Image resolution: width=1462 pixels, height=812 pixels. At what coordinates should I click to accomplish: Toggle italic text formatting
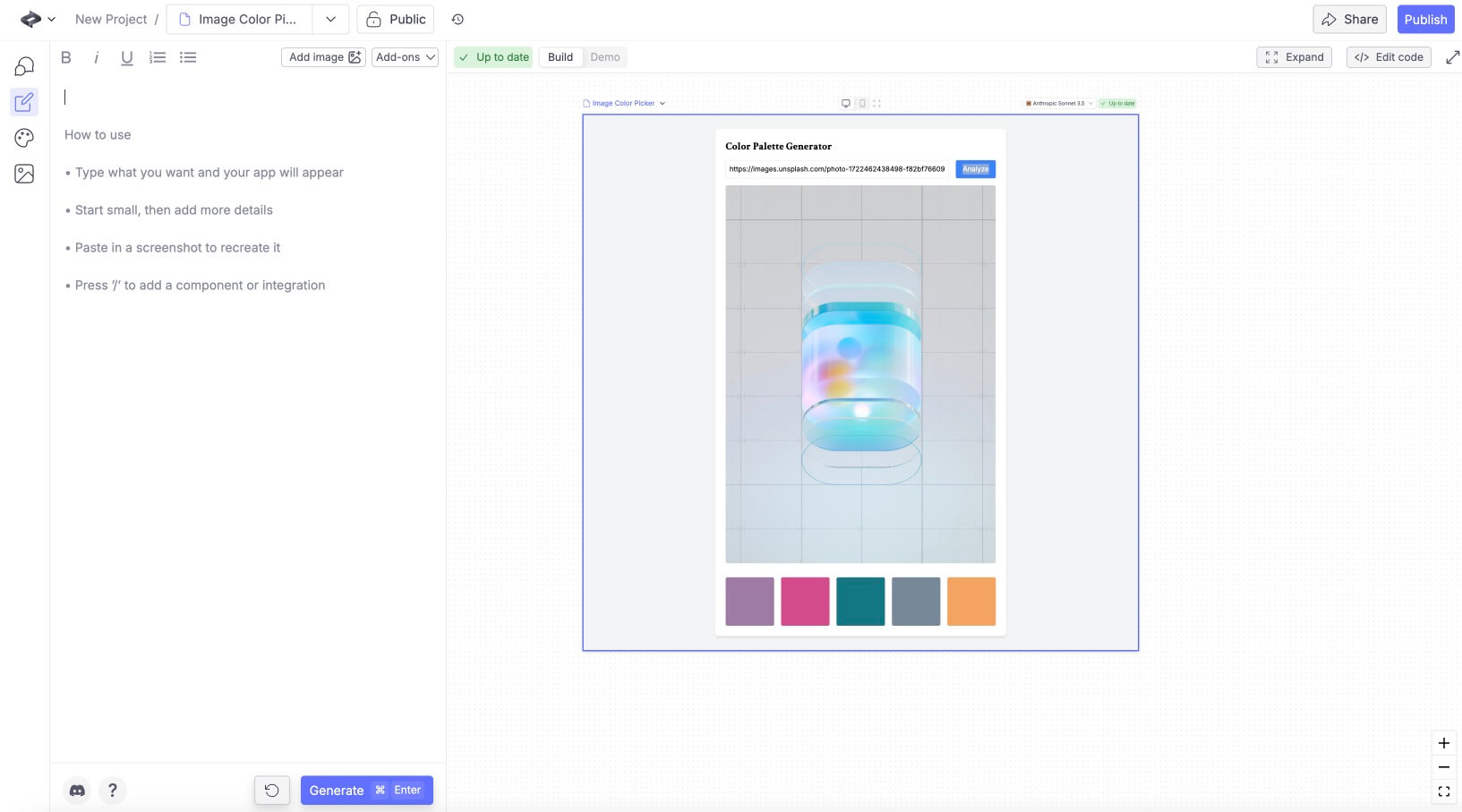tap(96, 57)
